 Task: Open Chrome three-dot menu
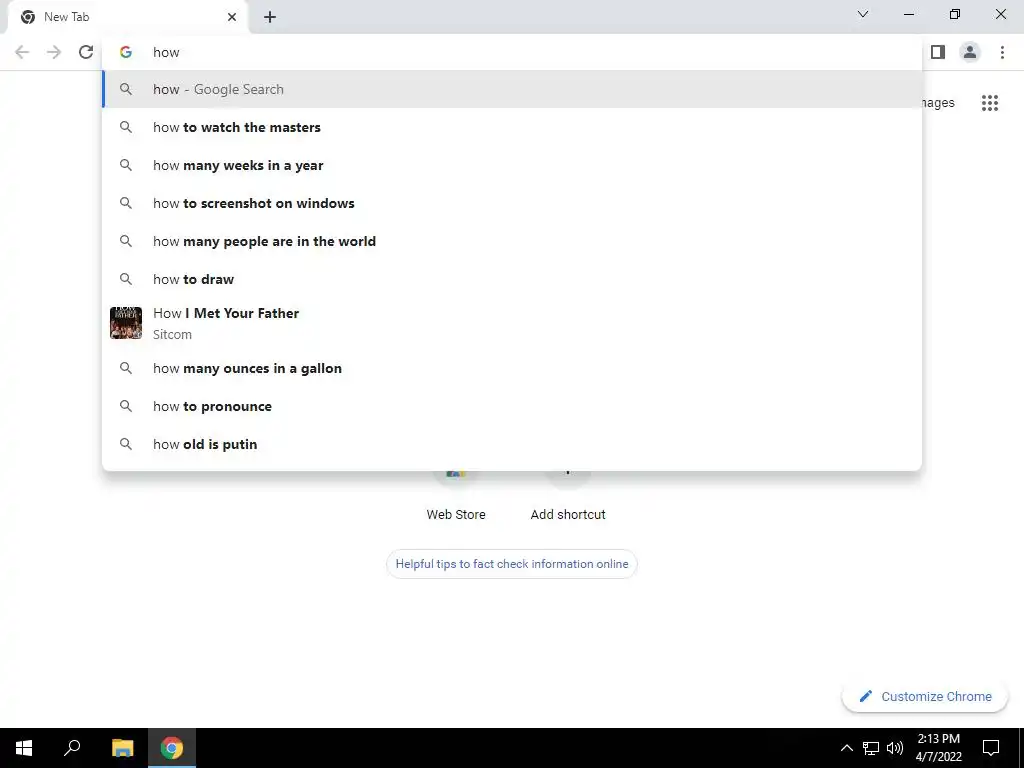pos(1002,52)
